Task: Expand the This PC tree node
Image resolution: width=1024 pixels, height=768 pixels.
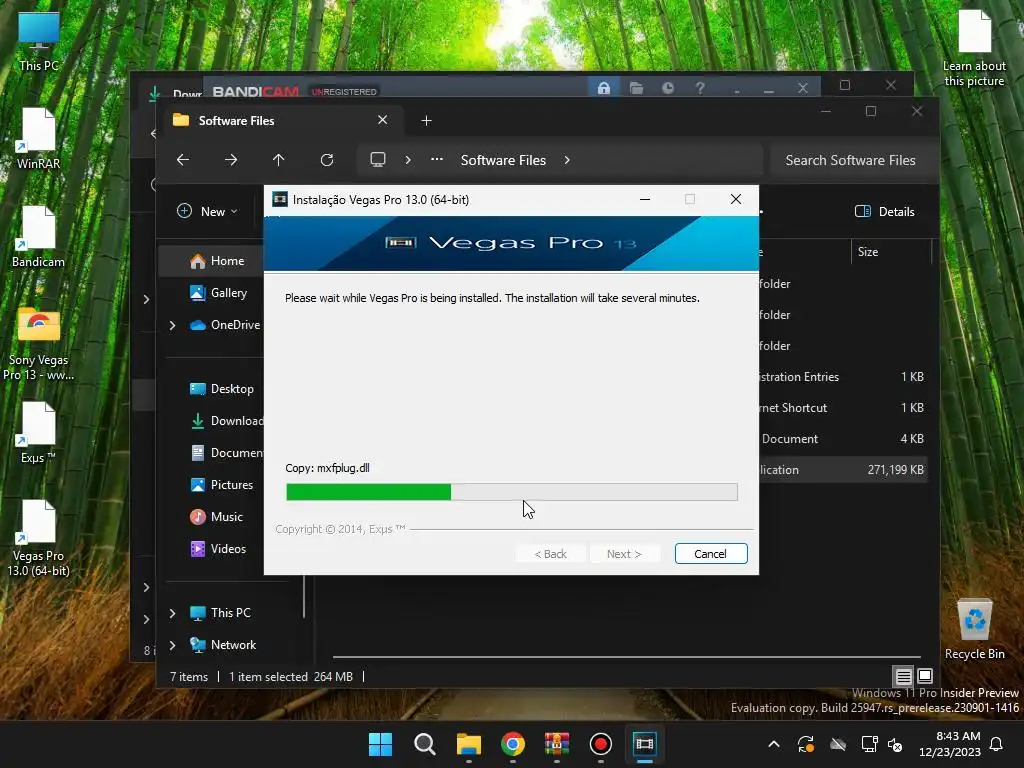Action: coord(172,613)
